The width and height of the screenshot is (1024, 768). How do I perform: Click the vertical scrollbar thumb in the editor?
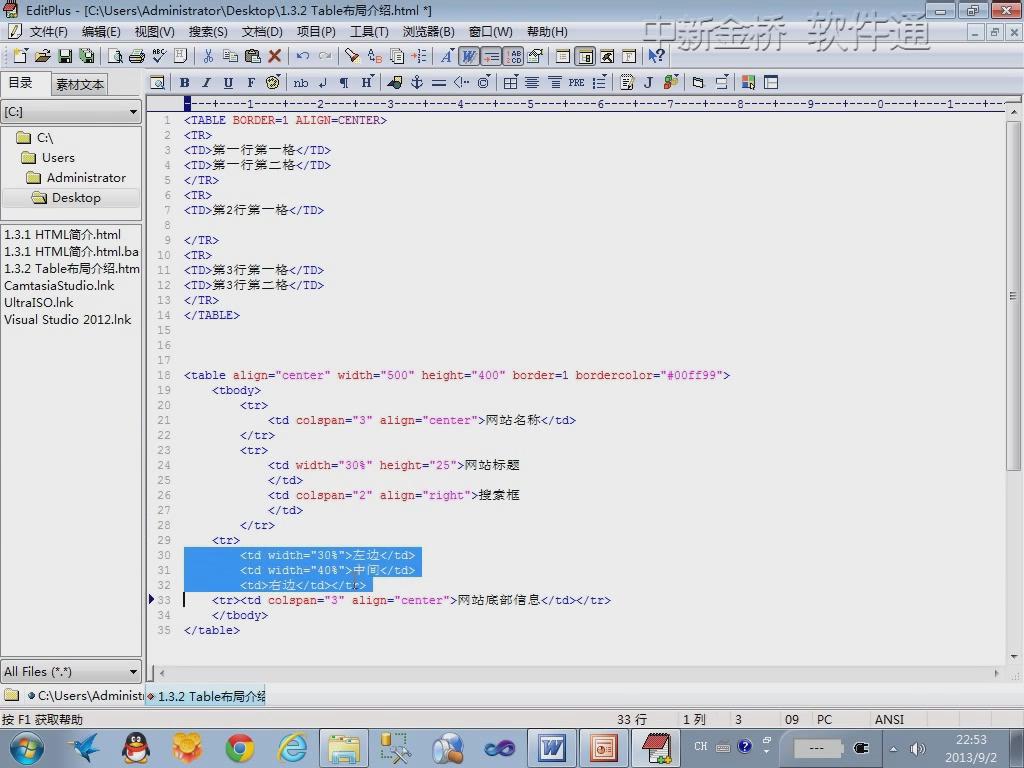pos(1013,296)
